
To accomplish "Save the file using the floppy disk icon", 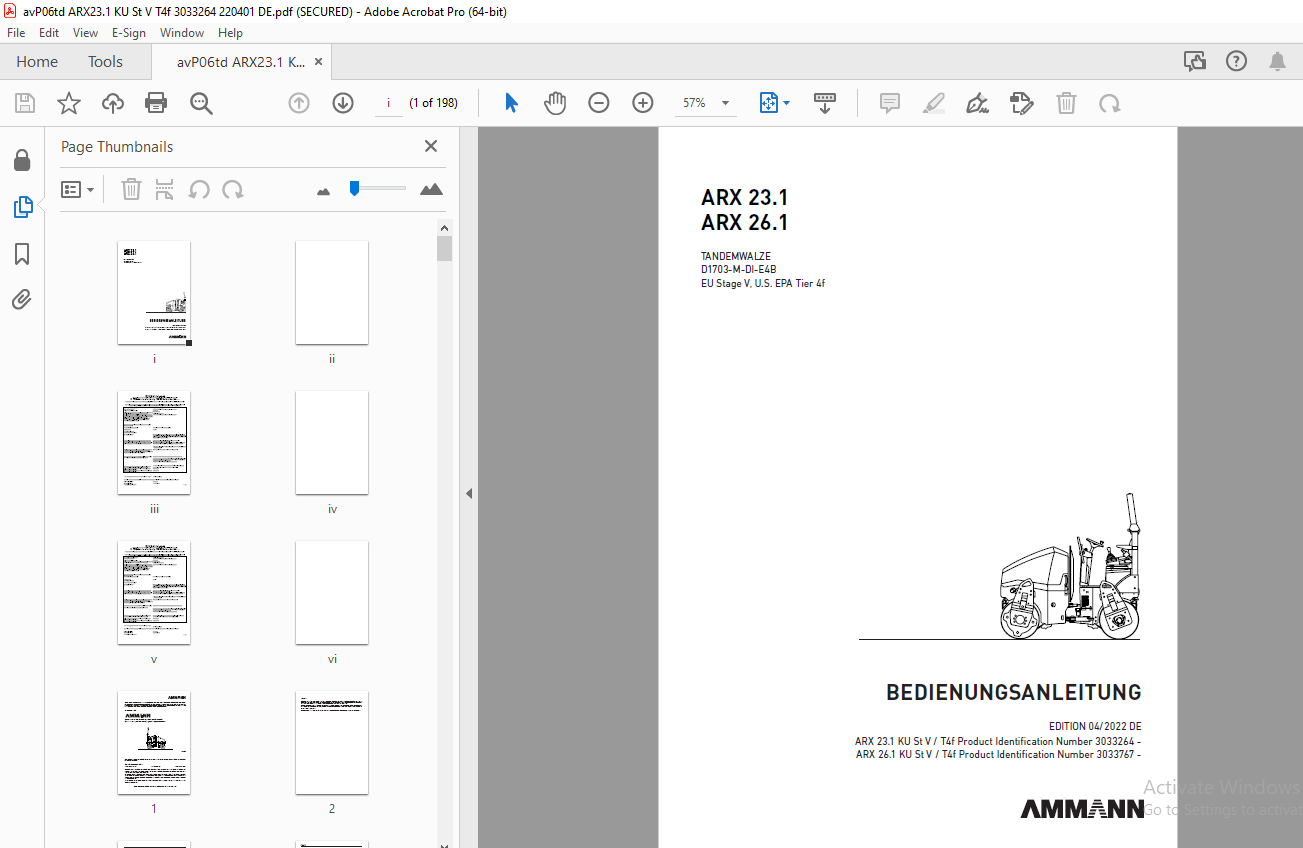I will (25, 103).
